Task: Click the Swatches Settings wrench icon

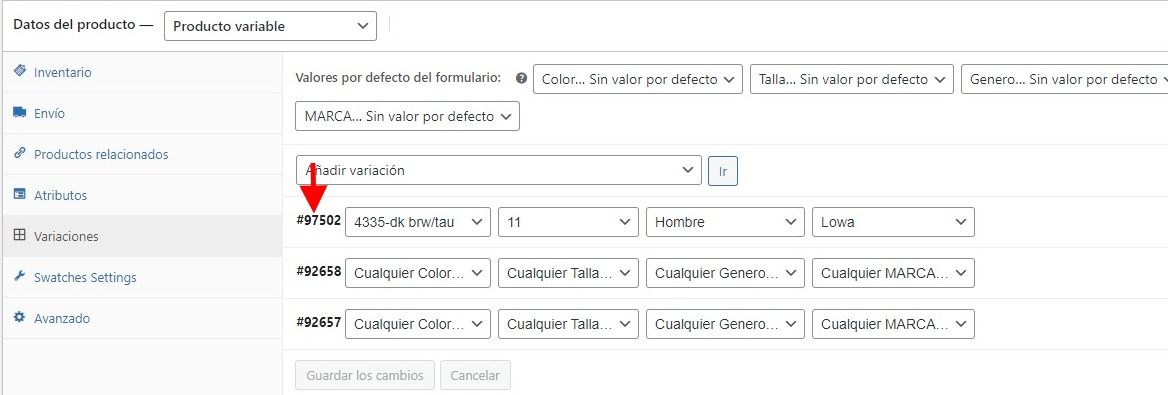Action: pyautogui.click(x=20, y=276)
